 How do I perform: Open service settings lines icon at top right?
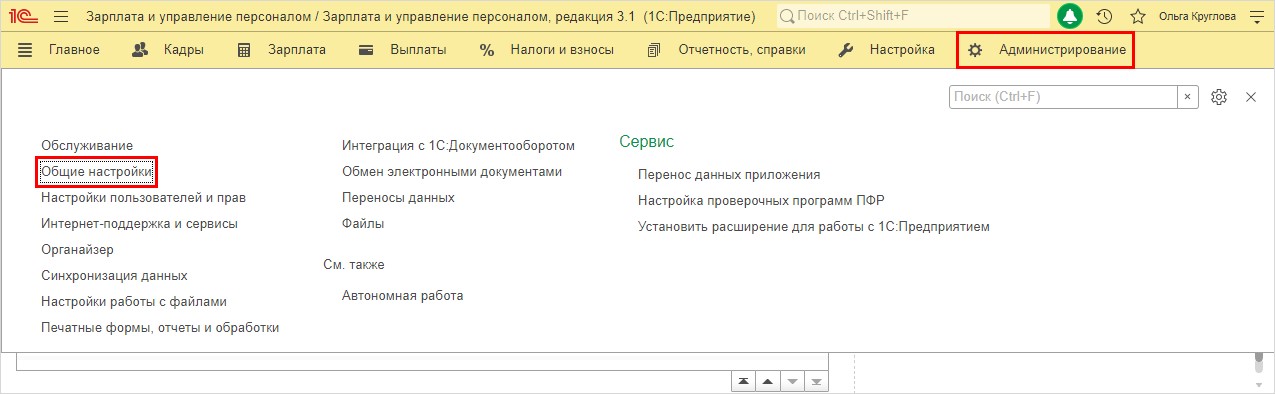(1257, 17)
